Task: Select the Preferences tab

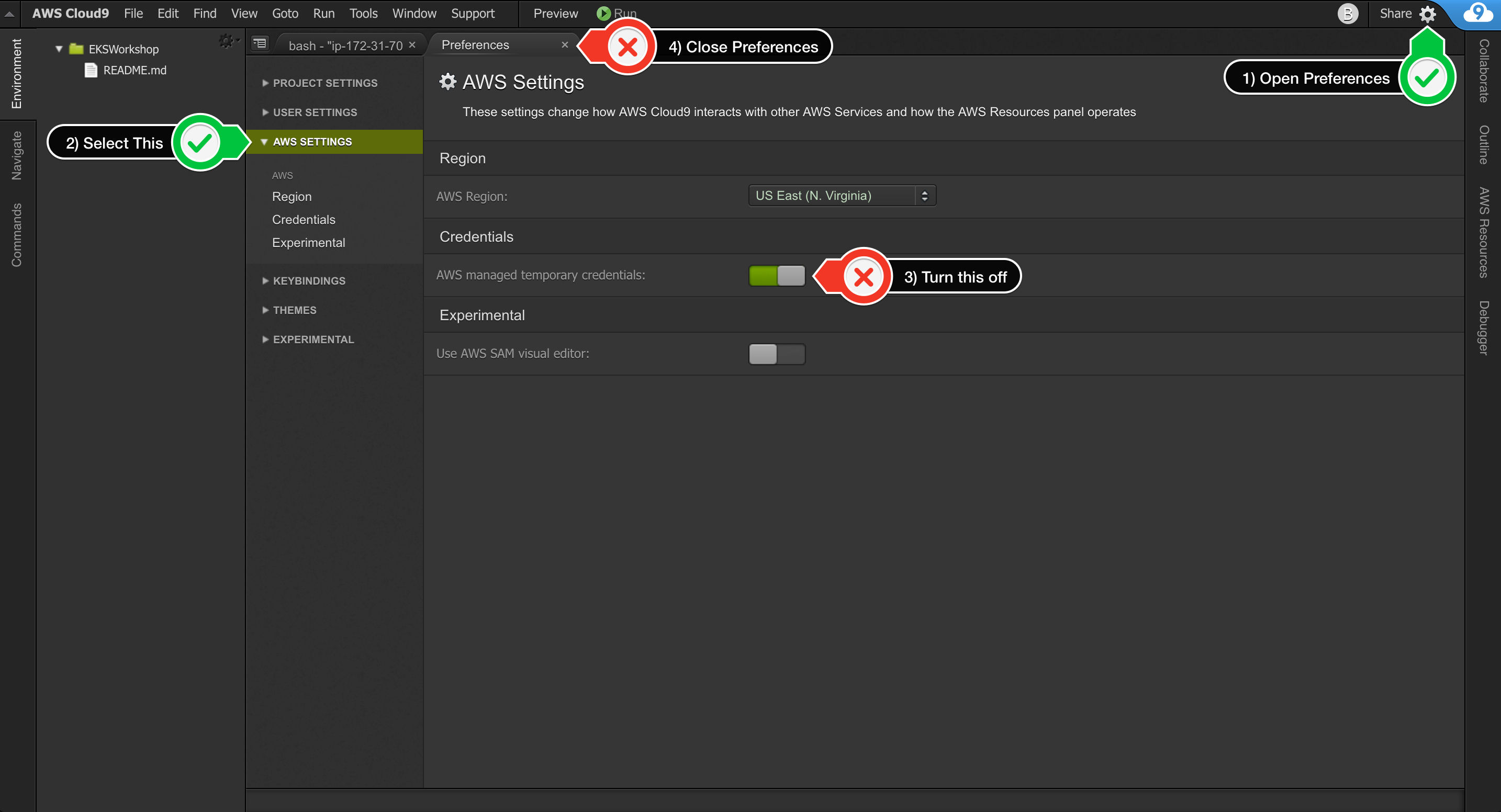Action: (x=490, y=44)
